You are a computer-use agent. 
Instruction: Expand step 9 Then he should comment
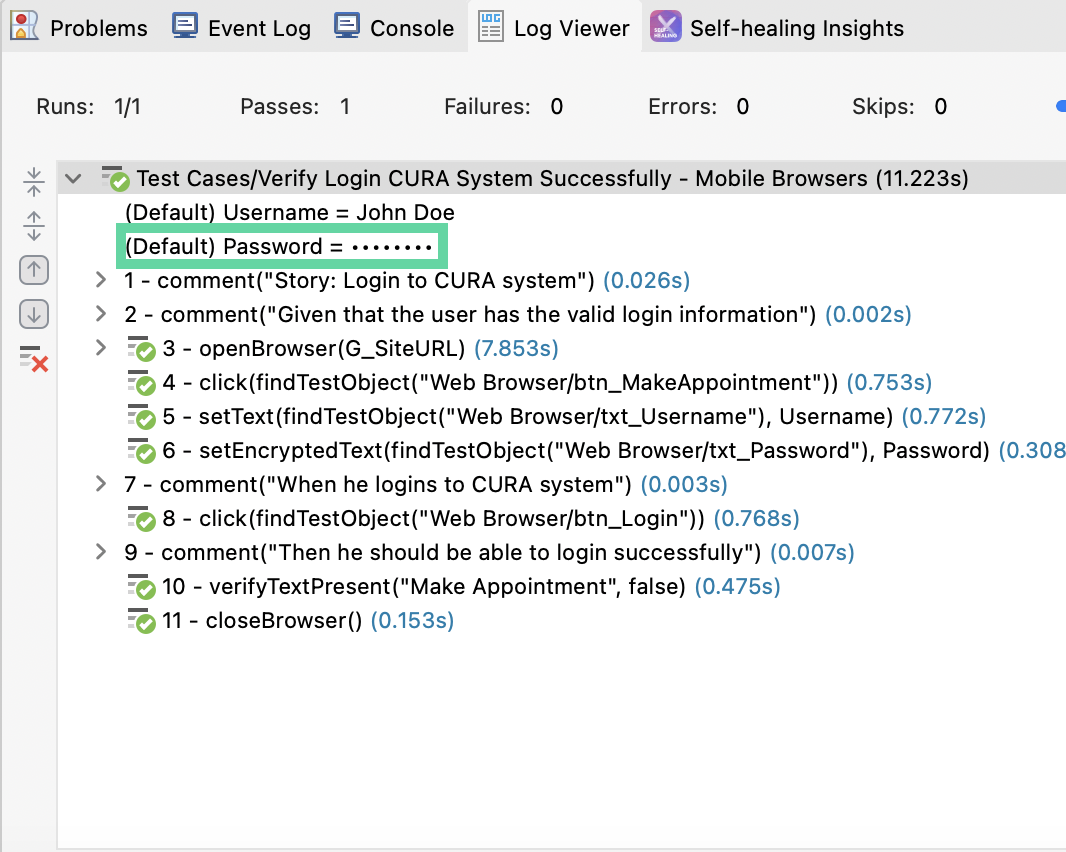tap(101, 551)
